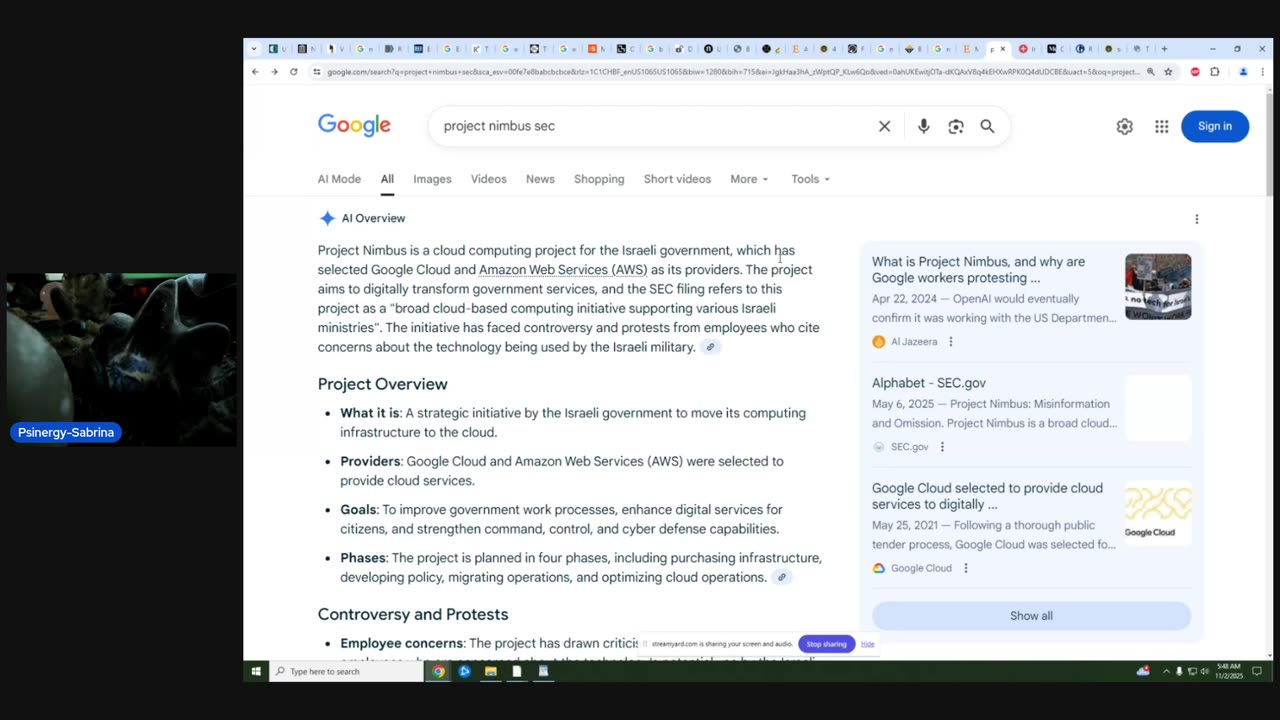Switch to Images results tab
This screenshot has height=720, width=1280.
[x=432, y=179]
